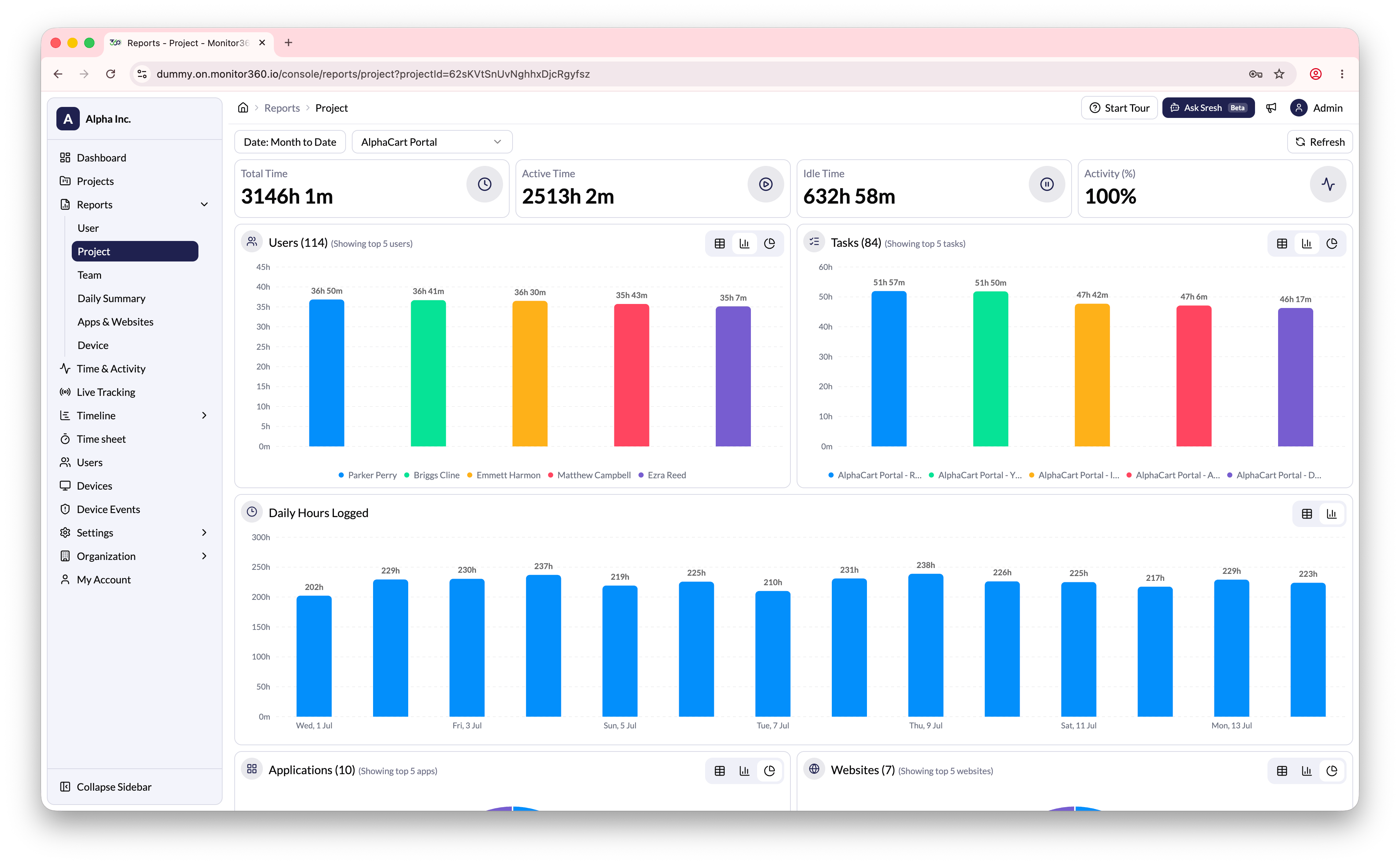Select the User report
The image size is (1400, 865).
(134, 228)
